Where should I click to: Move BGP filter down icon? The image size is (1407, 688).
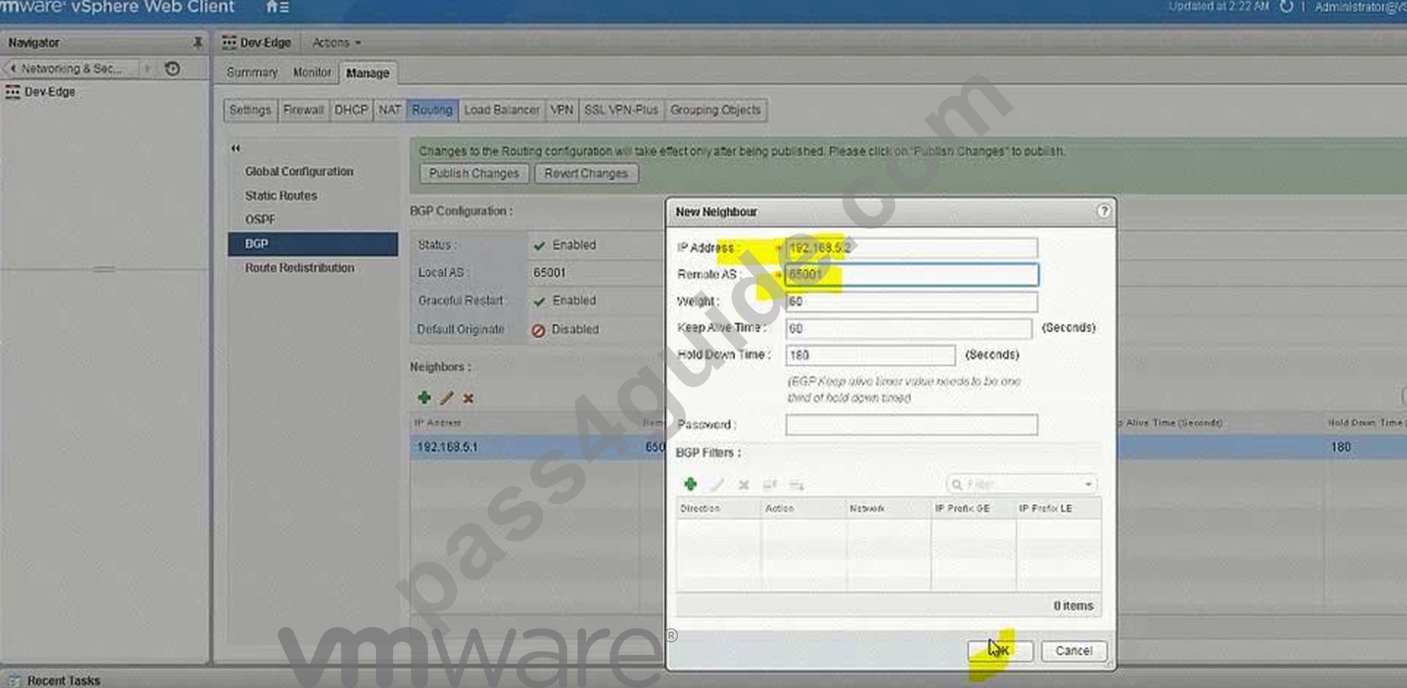point(796,484)
